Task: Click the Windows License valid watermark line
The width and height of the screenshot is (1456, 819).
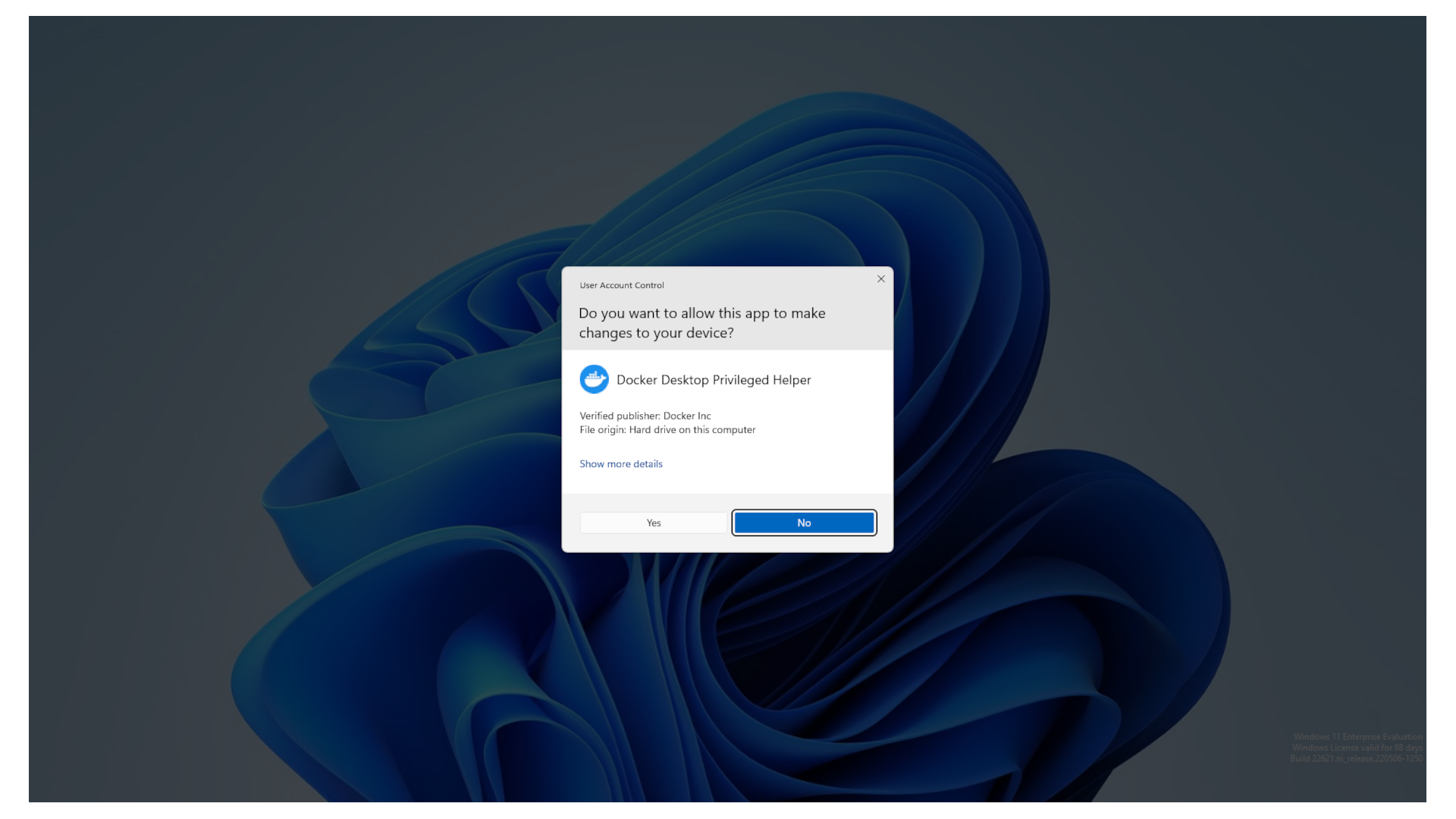Action: click(x=1357, y=748)
